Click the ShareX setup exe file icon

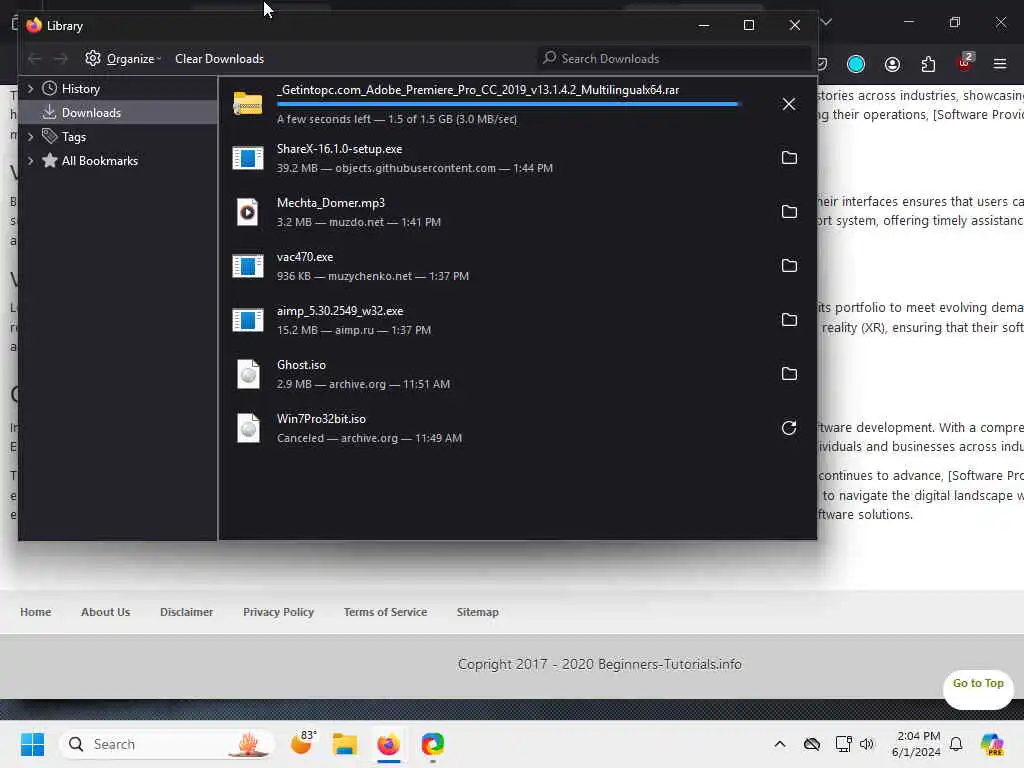coord(248,158)
